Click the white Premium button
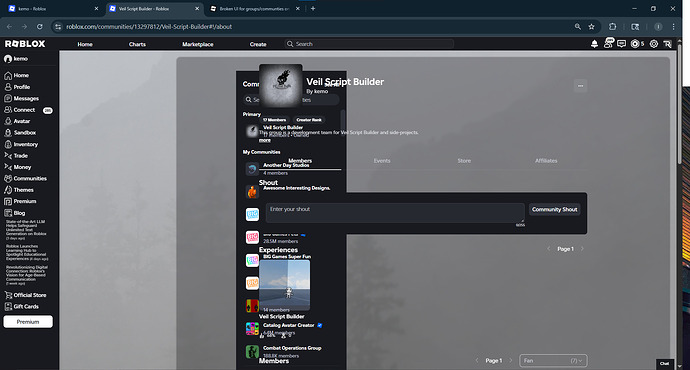This screenshot has height=370, width=690. 28,322
